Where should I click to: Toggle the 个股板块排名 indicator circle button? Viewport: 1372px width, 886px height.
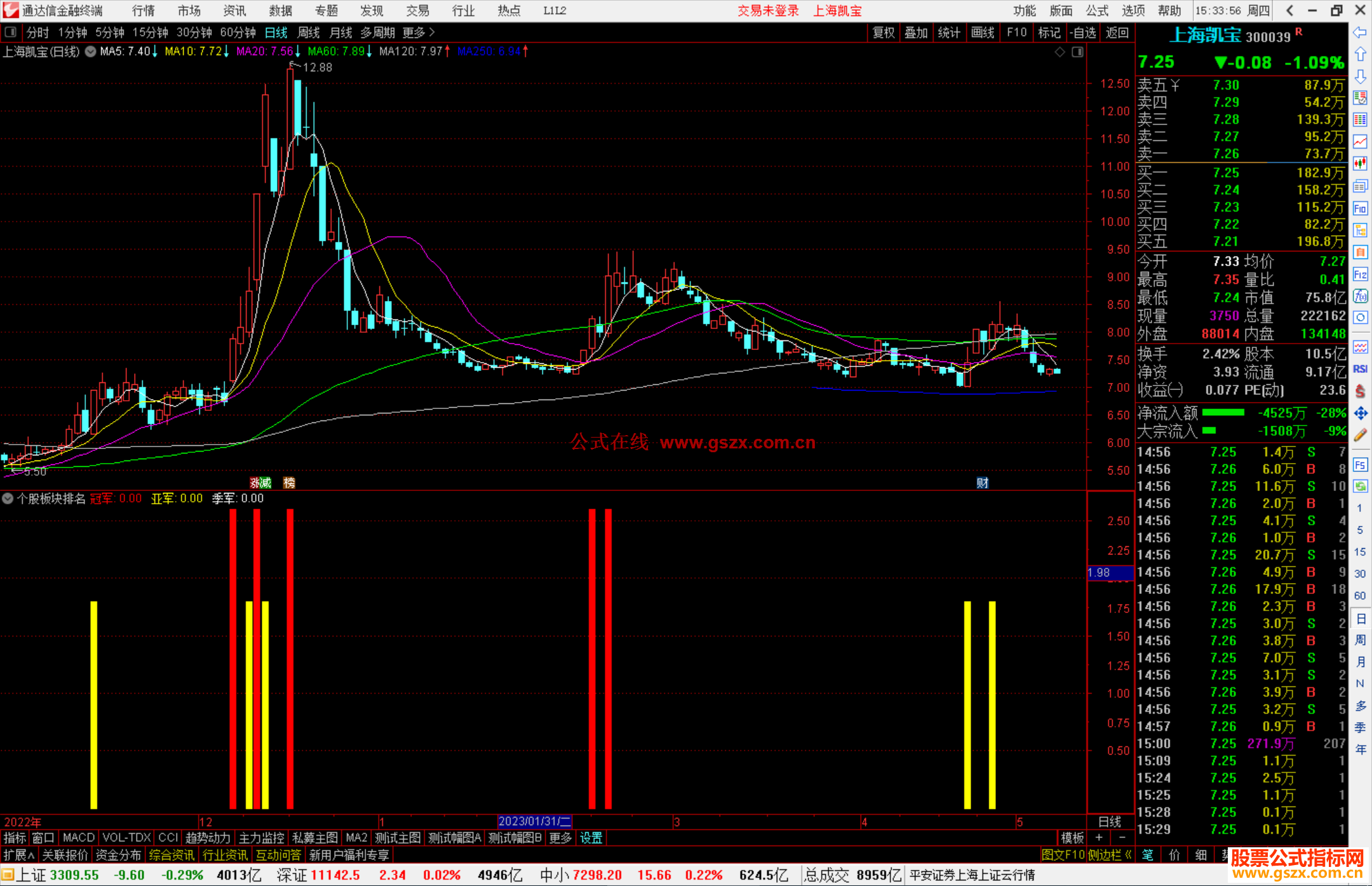(x=8, y=499)
